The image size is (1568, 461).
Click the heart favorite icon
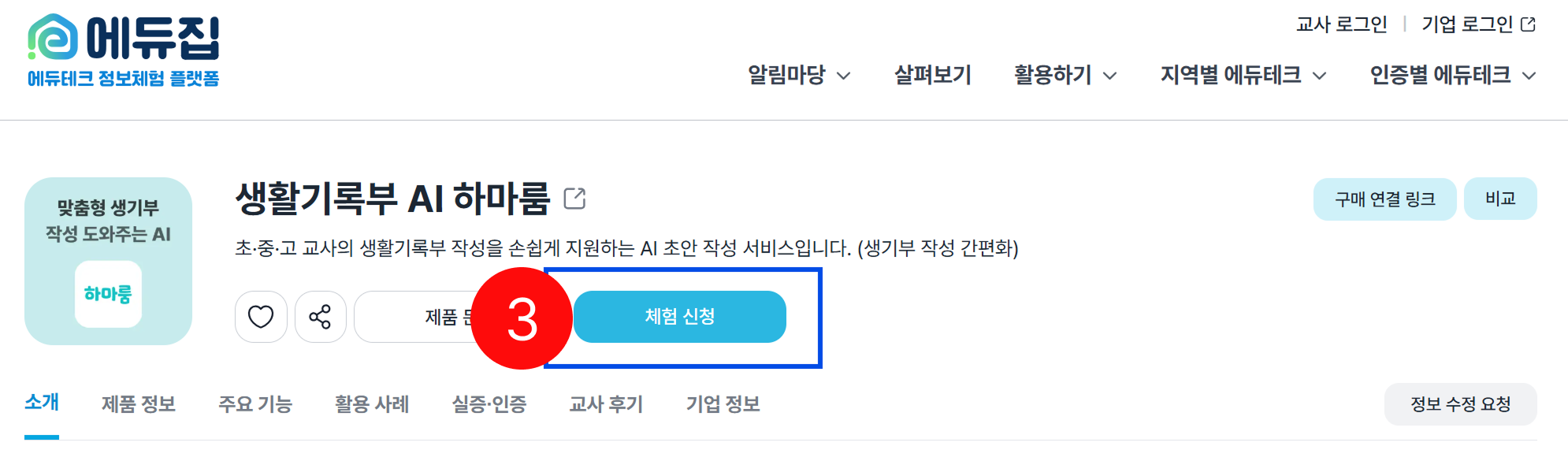point(261,317)
